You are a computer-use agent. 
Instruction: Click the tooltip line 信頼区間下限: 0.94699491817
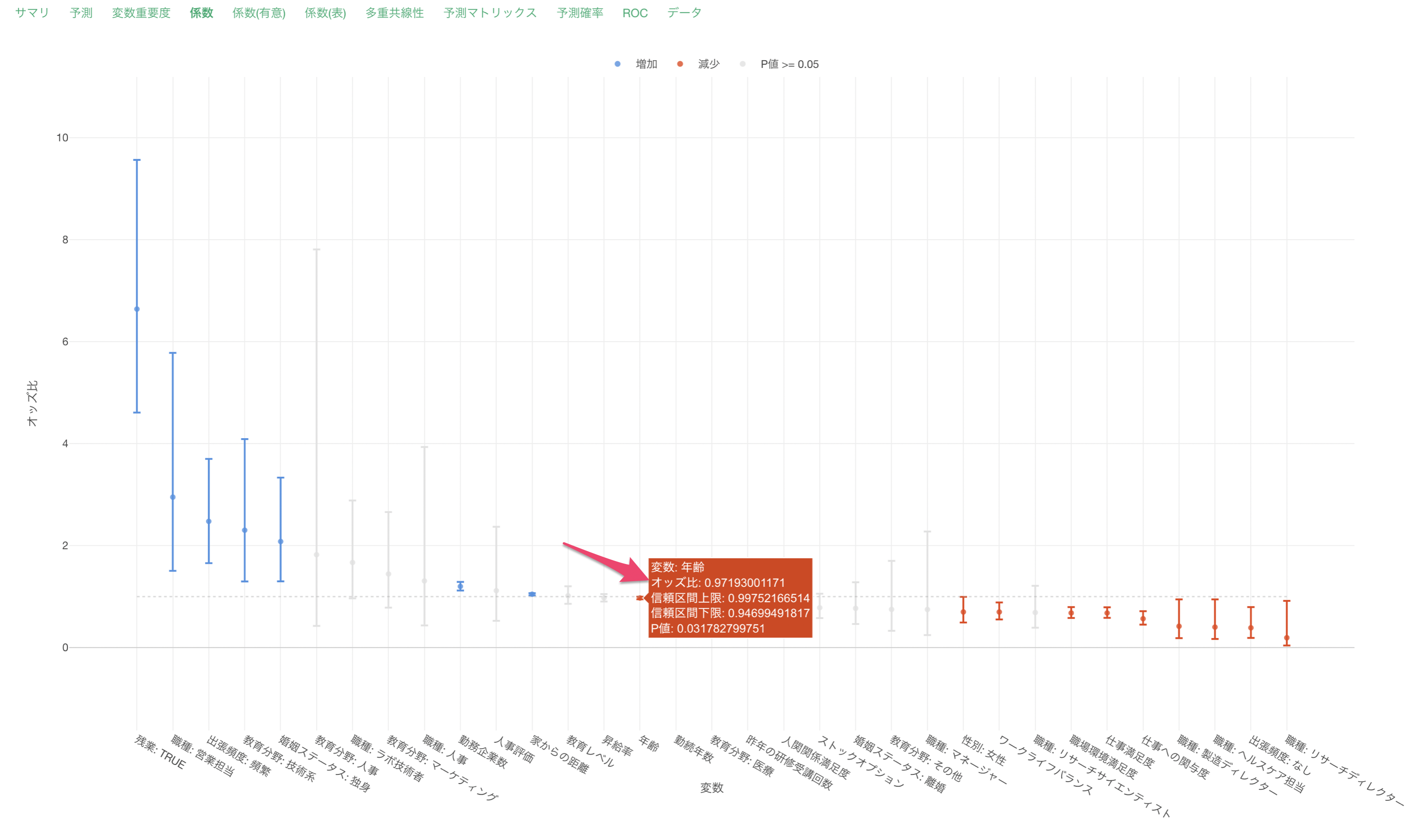(730, 613)
